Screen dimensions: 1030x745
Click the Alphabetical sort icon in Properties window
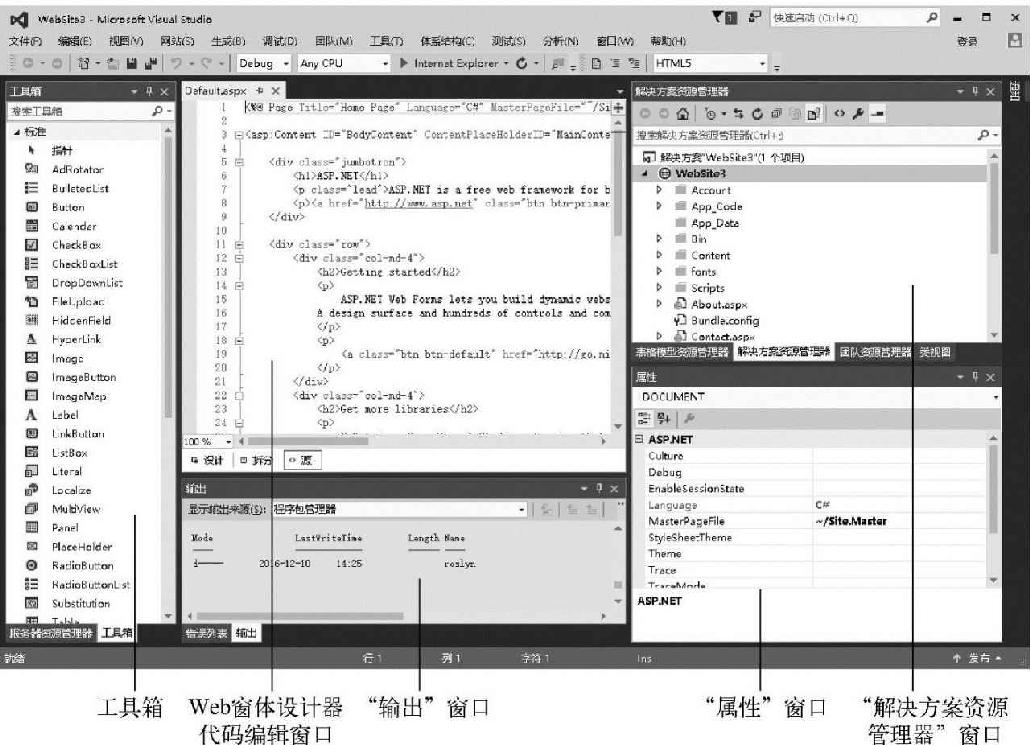point(664,418)
